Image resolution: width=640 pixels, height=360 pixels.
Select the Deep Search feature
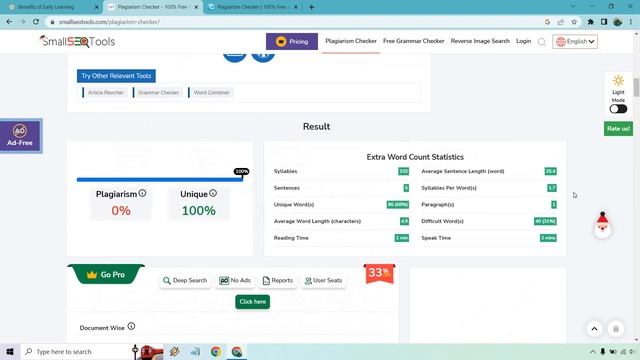tap(185, 281)
